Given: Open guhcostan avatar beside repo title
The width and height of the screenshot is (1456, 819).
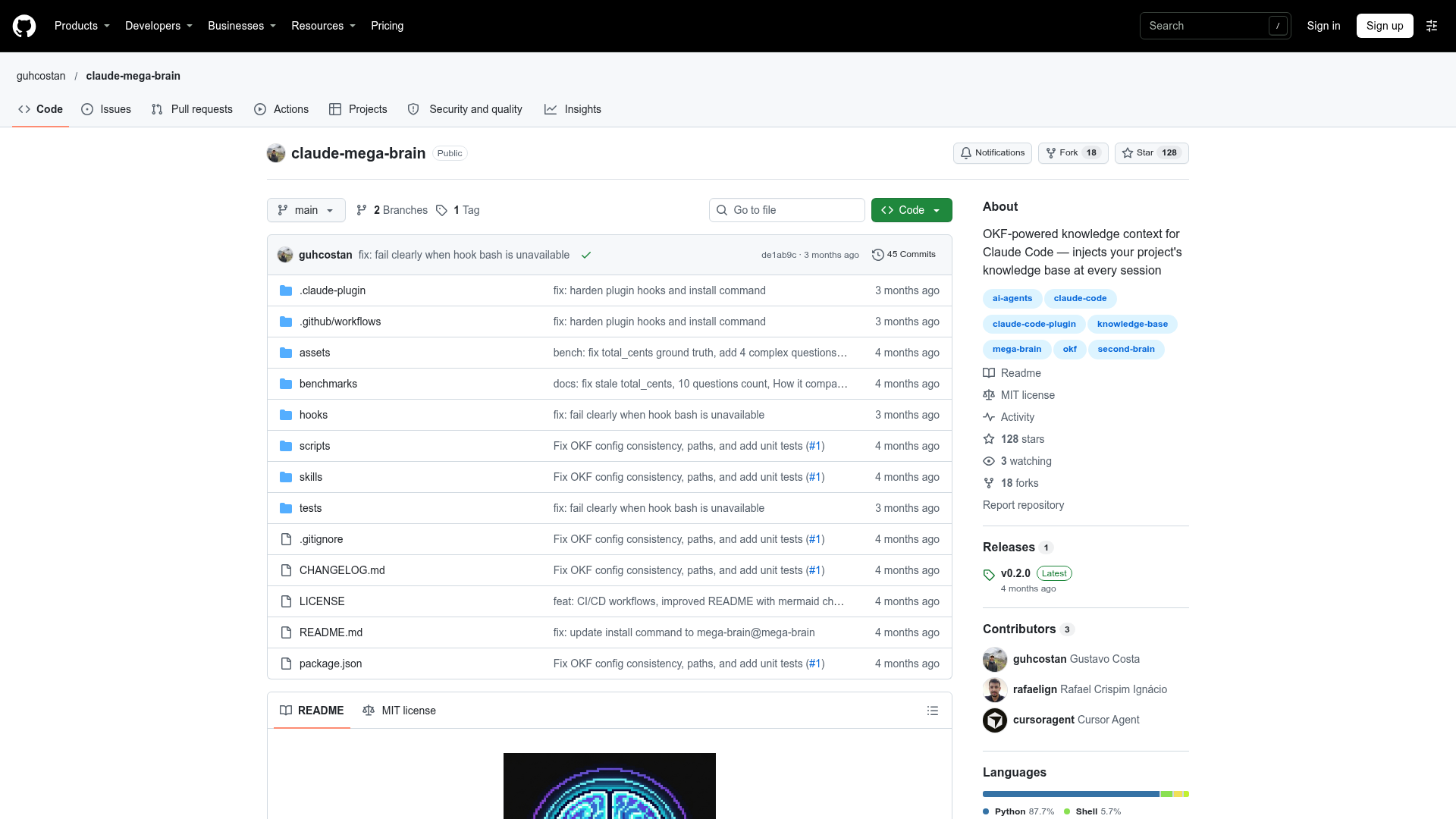Looking at the screenshot, I should [276, 153].
